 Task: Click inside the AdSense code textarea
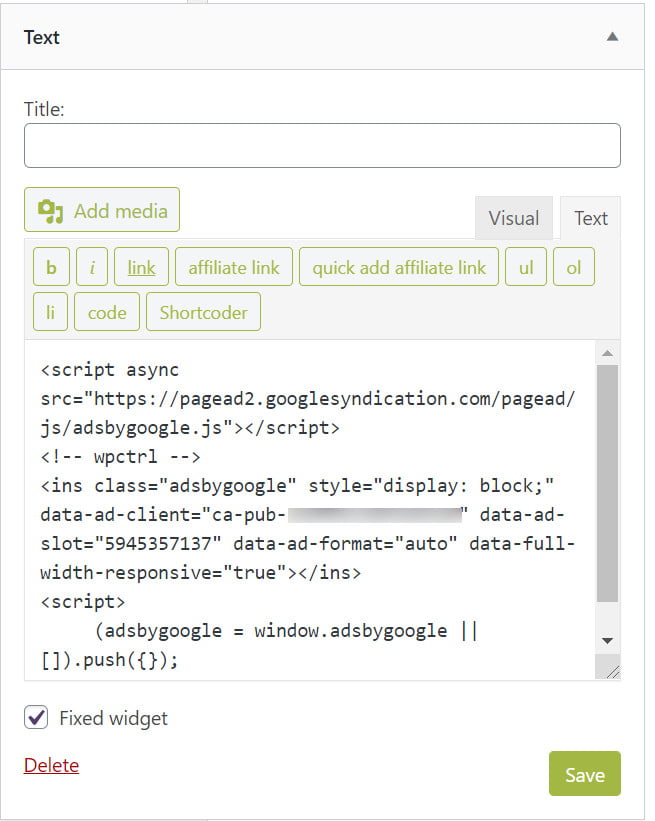310,510
